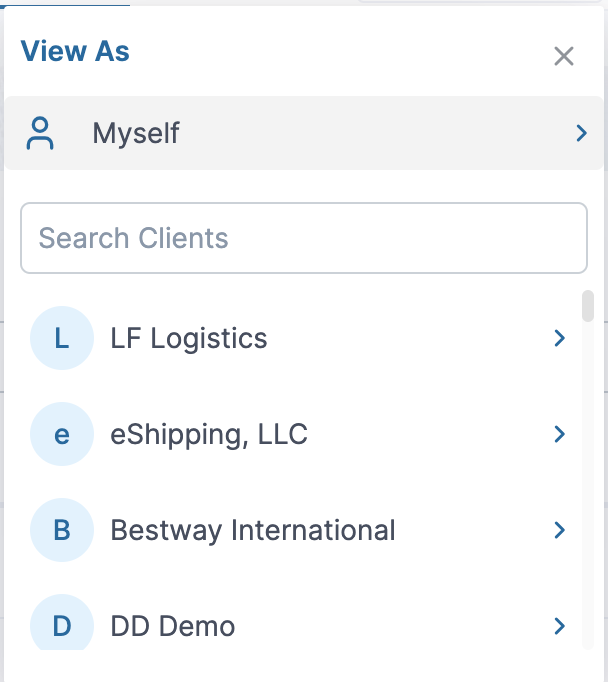
Task: Click the eShipping avatar letter icon
Action: point(62,435)
